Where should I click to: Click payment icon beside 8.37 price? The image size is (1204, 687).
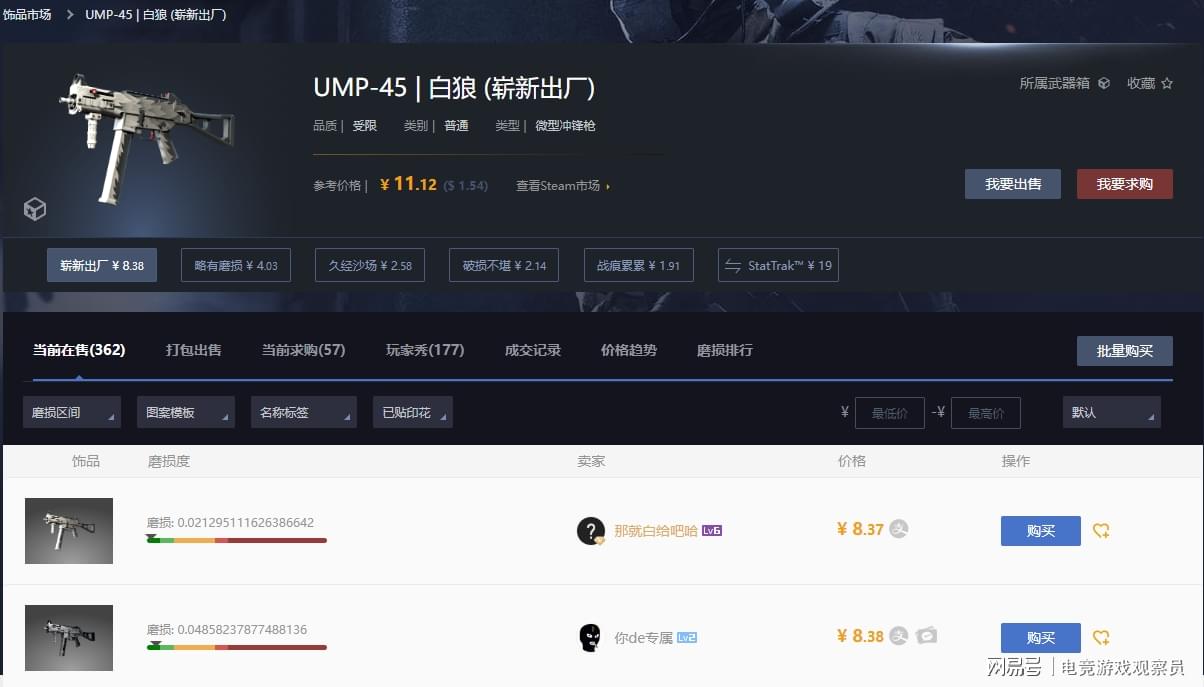[899, 529]
